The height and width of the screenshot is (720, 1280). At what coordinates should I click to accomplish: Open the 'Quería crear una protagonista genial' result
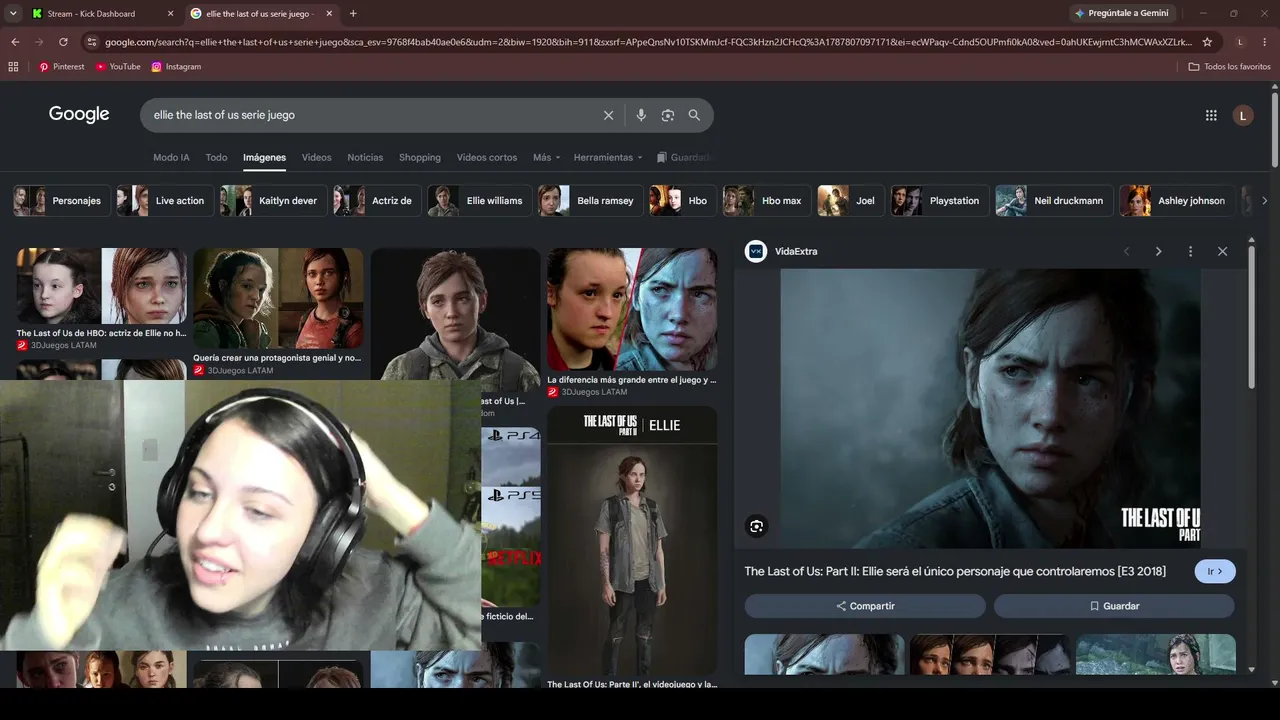click(278, 311)
